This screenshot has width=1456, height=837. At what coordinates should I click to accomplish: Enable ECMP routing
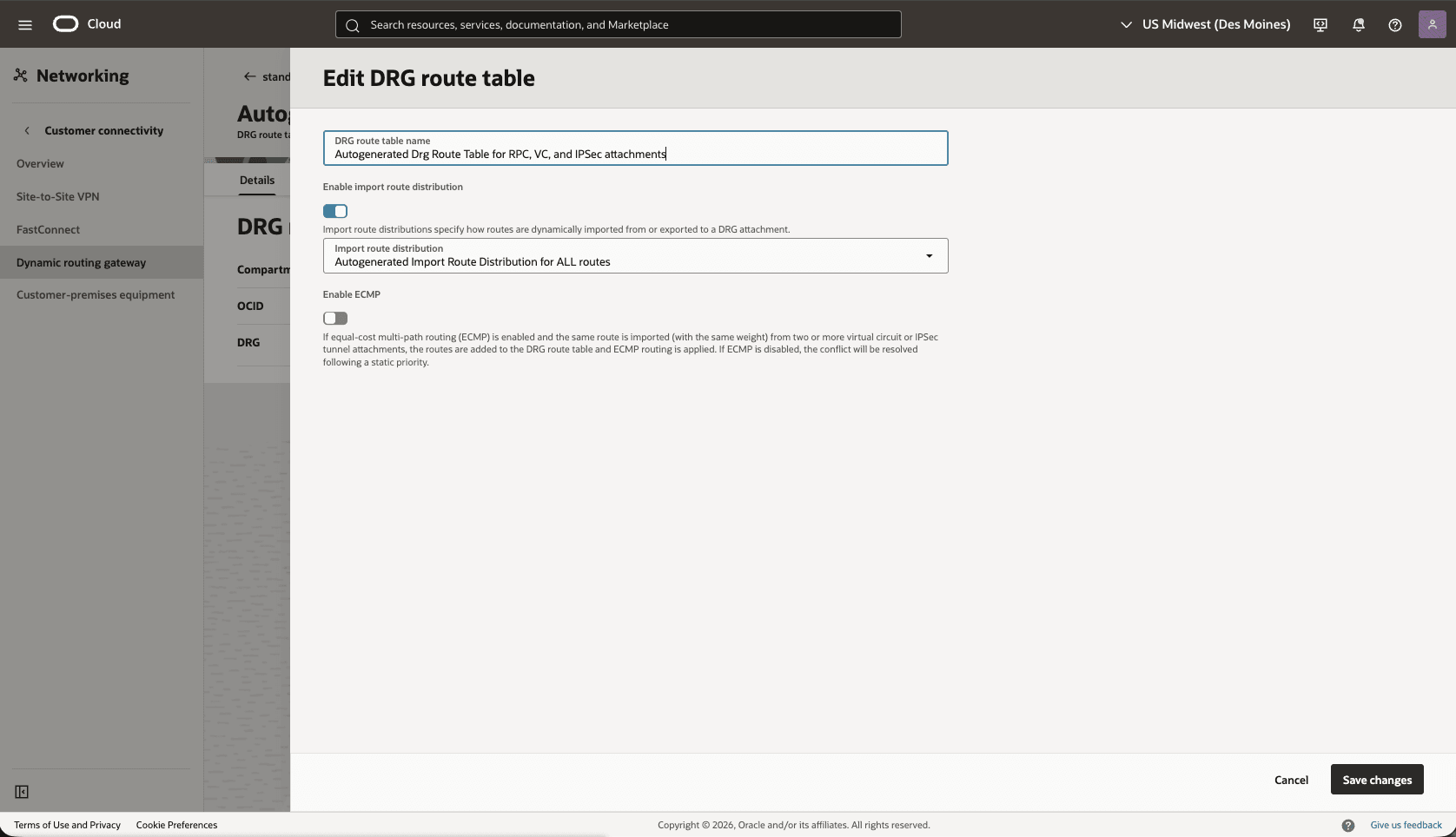tap(335, 318)
